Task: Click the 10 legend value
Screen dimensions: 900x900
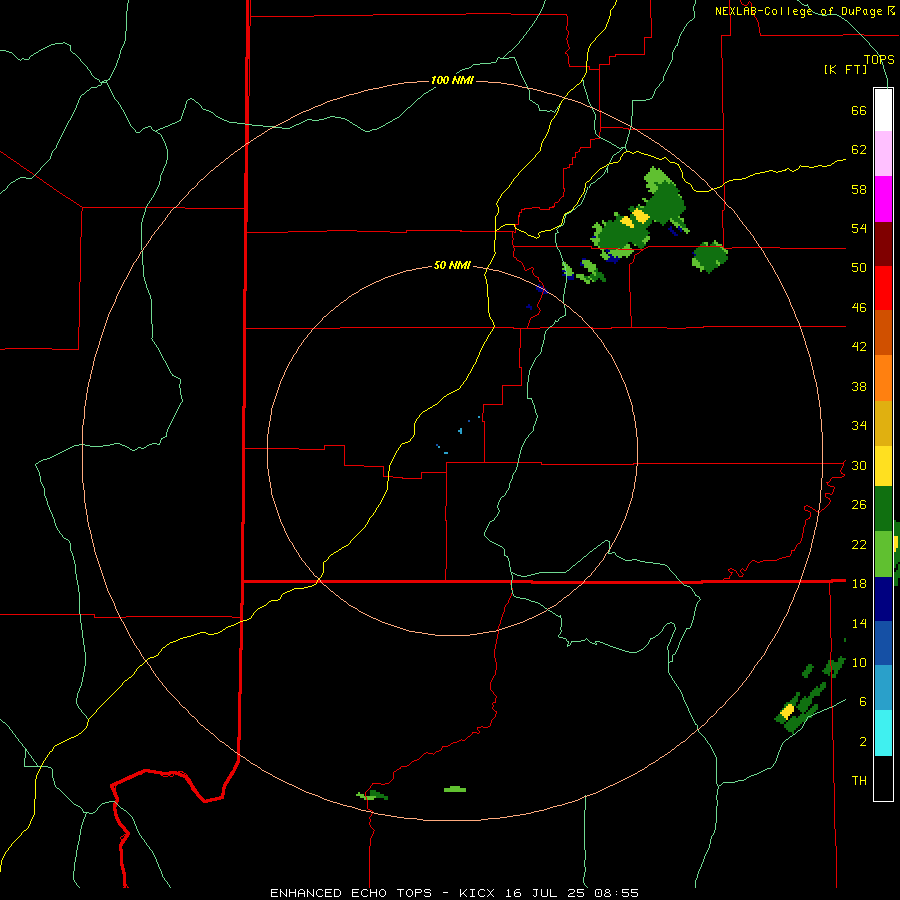Action: coord(859,663)
